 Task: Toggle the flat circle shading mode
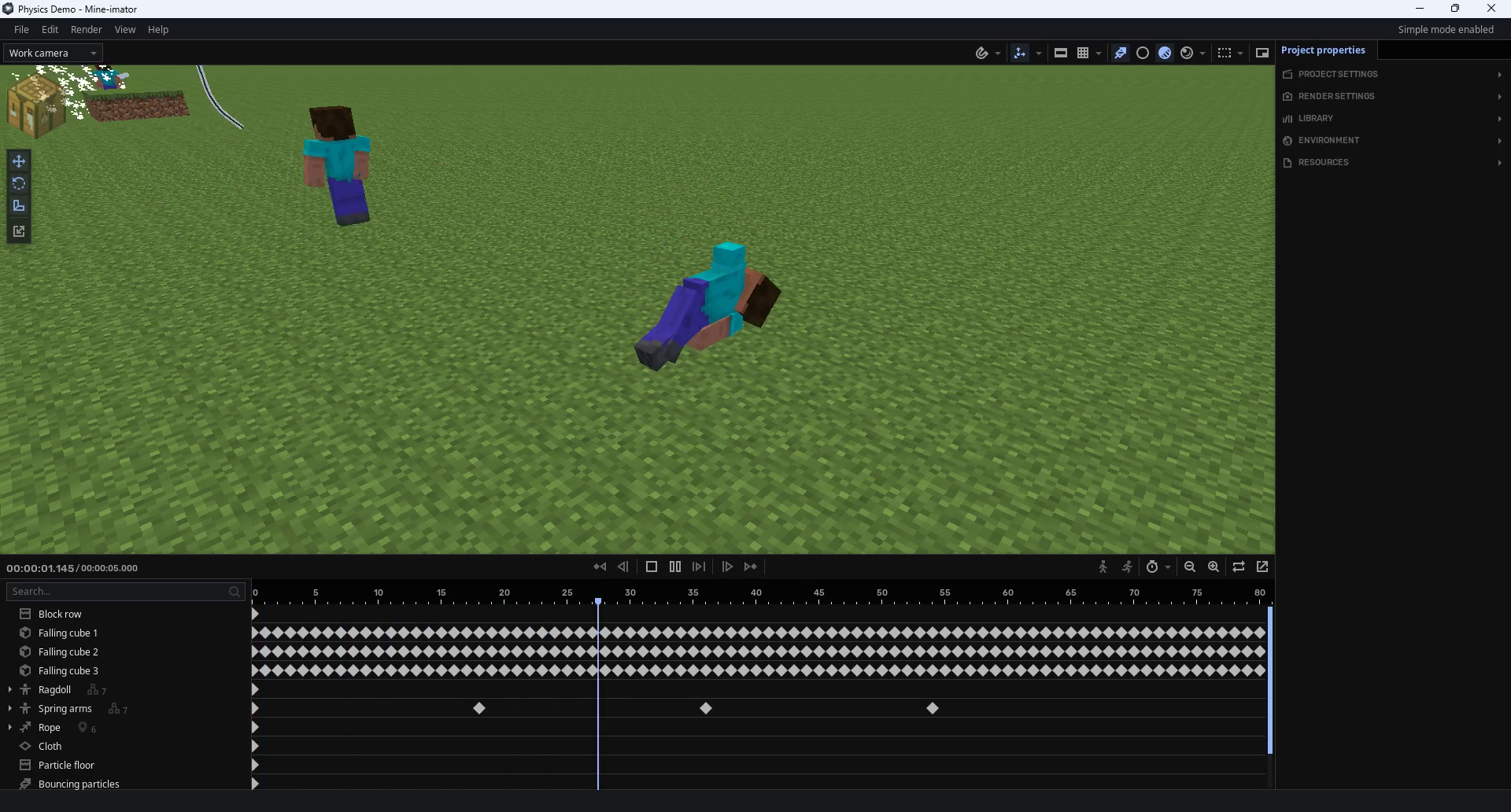(1143, 53)
